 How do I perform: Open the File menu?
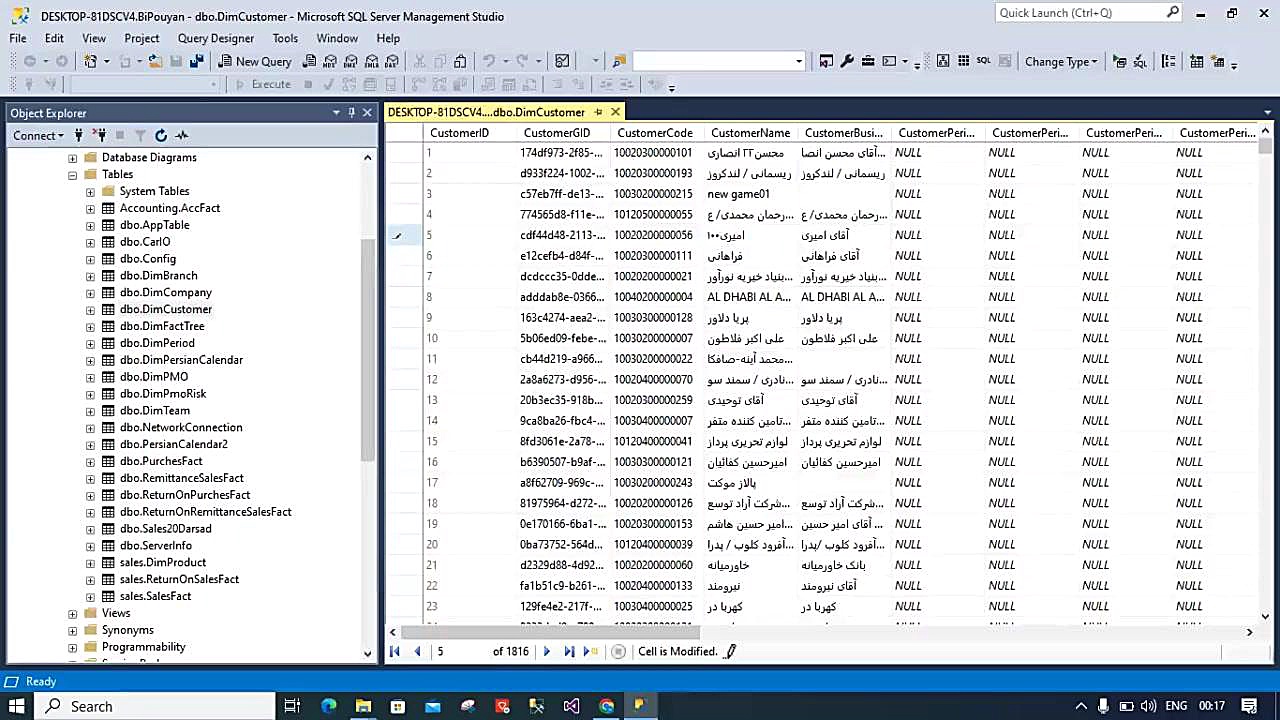coord(18,38)
